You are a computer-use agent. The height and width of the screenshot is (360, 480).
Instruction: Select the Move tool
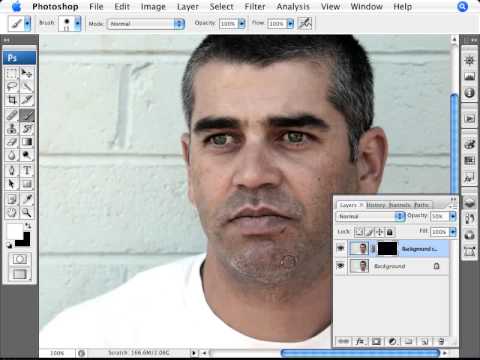pos(27,73)
